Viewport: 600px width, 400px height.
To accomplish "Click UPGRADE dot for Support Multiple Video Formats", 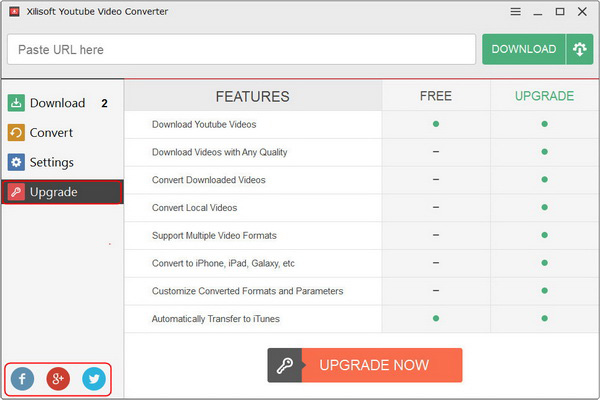I will tap(545, 235).
